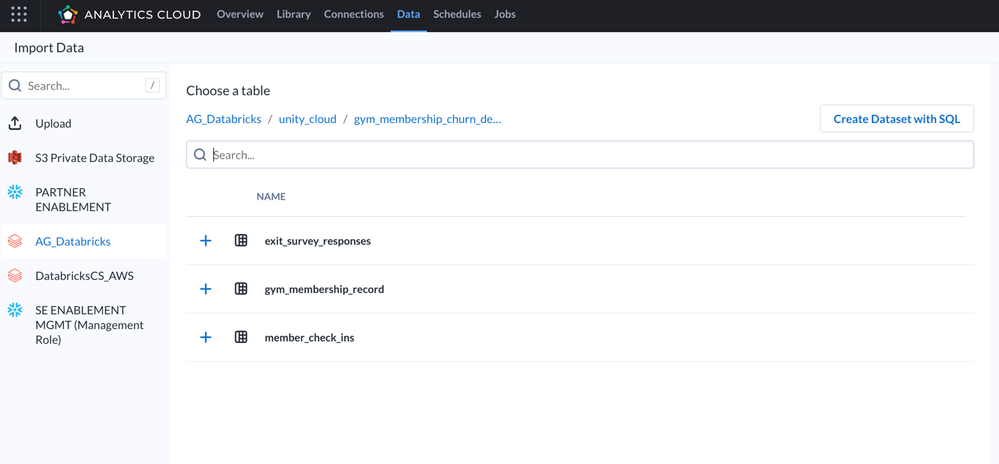Click the table search magnifier icon
Viewport: 999px width, 464px height.
click(x=199, y=155)
